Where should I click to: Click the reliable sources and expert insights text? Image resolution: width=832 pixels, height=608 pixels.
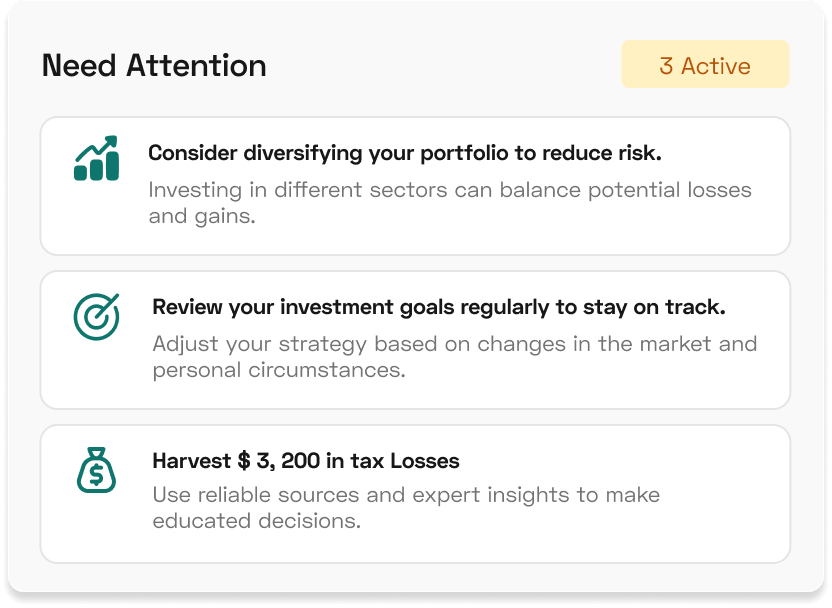point(406,495)
